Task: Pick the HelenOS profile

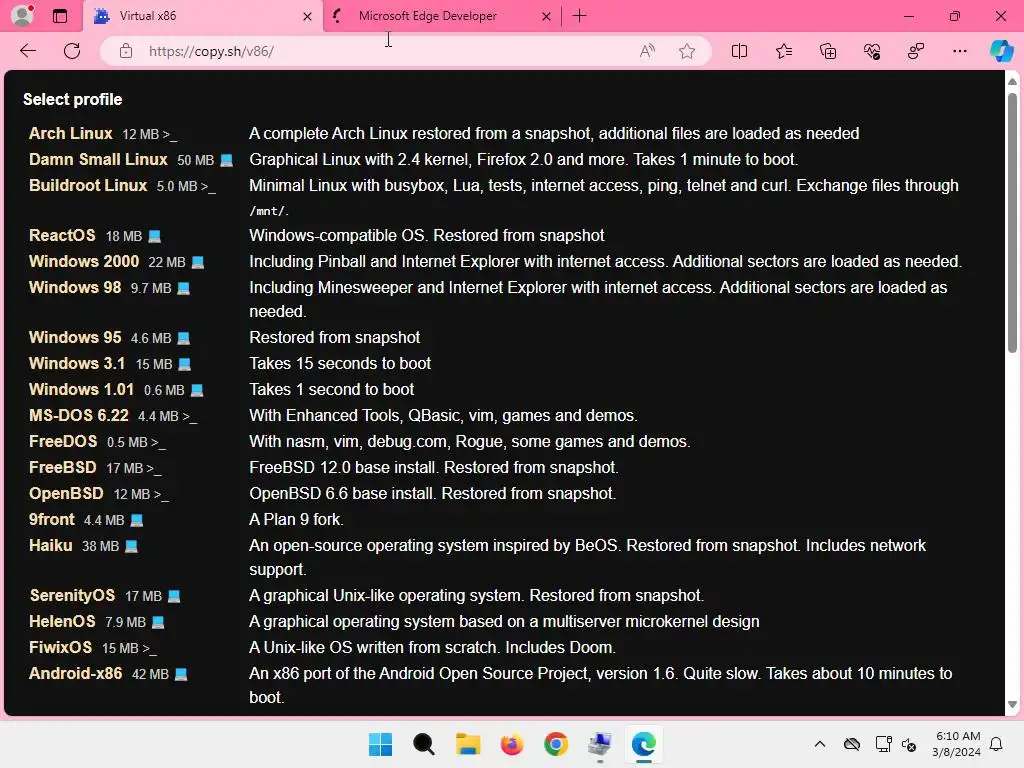Action: coord(62,622)
